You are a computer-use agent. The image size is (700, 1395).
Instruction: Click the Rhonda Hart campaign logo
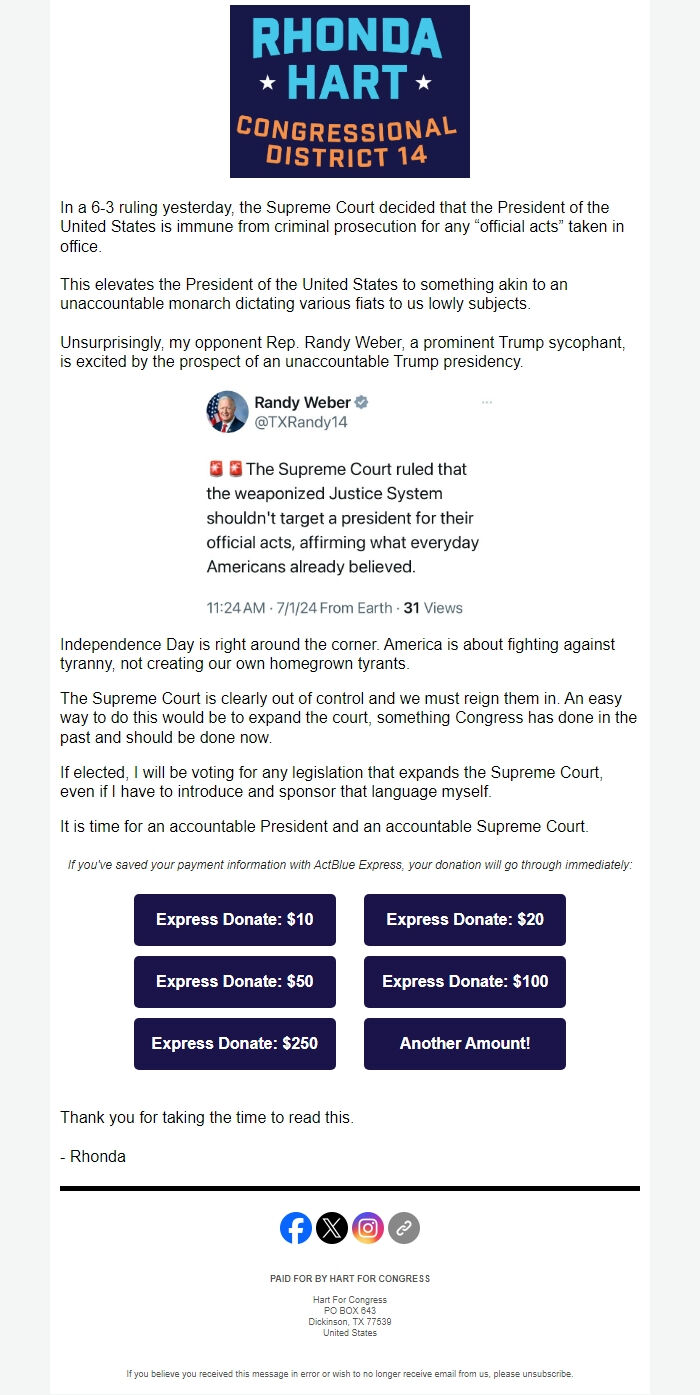(x=350, y=90)
